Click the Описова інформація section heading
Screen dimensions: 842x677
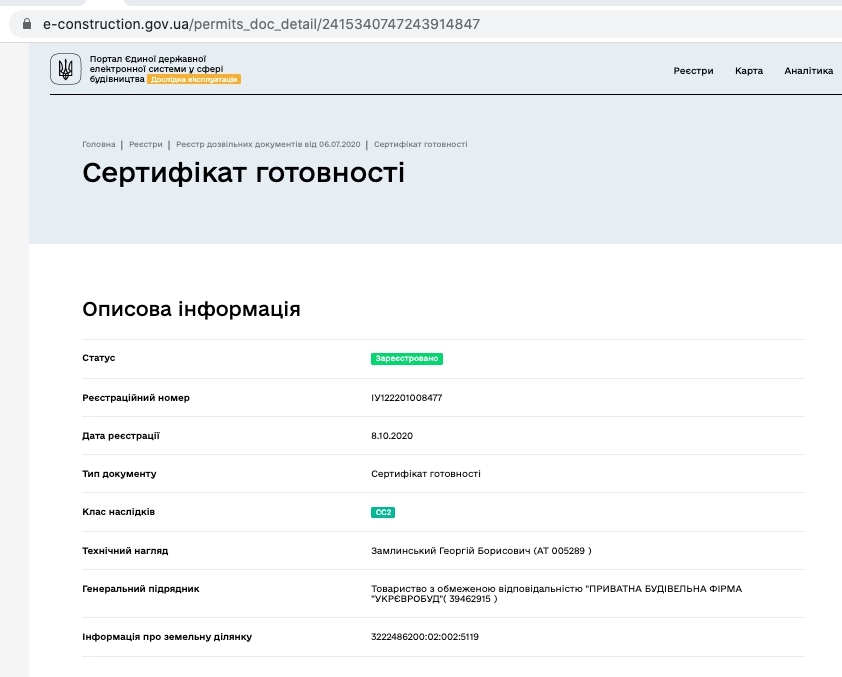(x=191, y=309)
